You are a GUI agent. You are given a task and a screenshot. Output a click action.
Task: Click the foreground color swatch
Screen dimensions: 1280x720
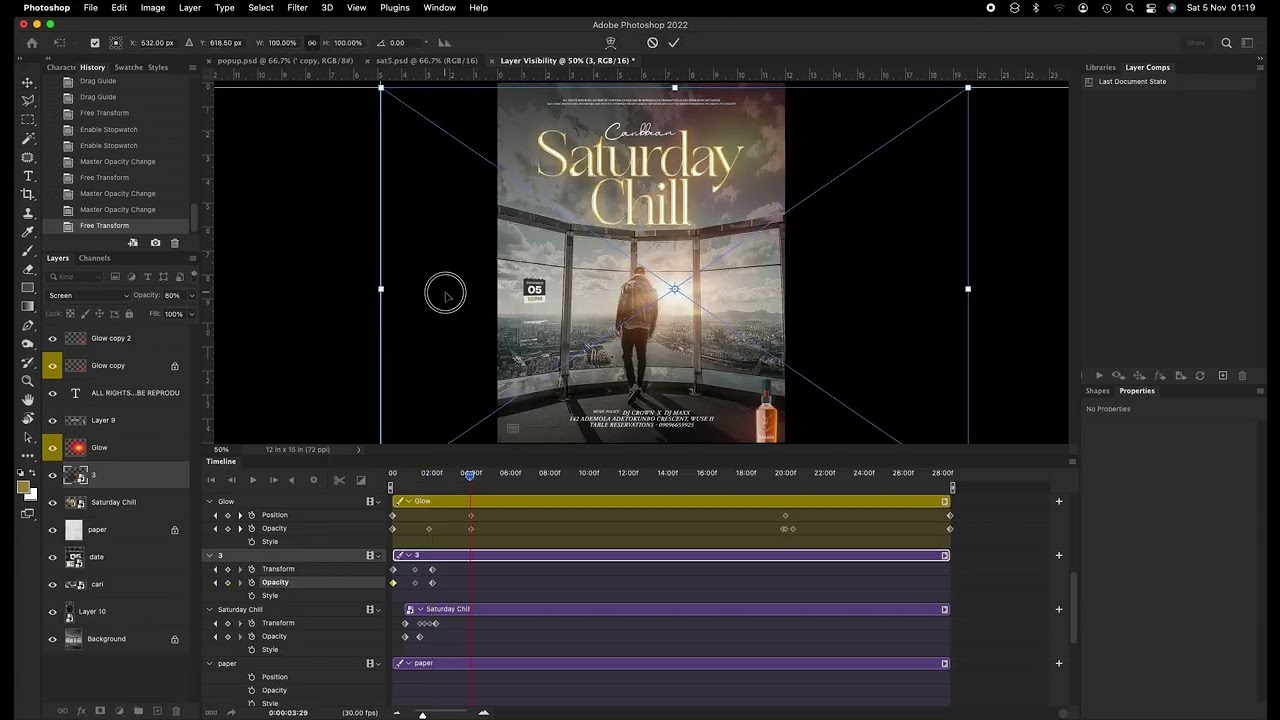pyautogui.click(x=22, y=488)
